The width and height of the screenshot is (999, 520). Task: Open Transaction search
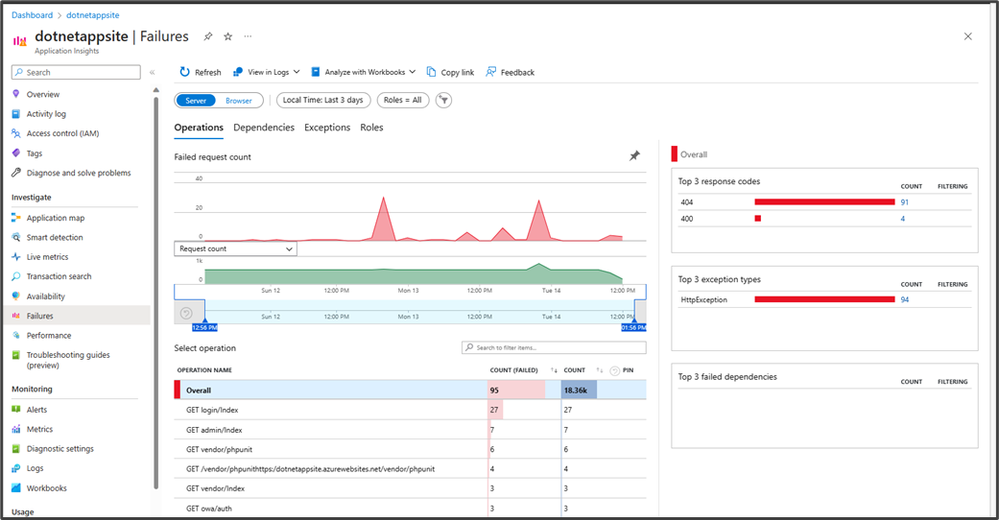coord(59,277)
